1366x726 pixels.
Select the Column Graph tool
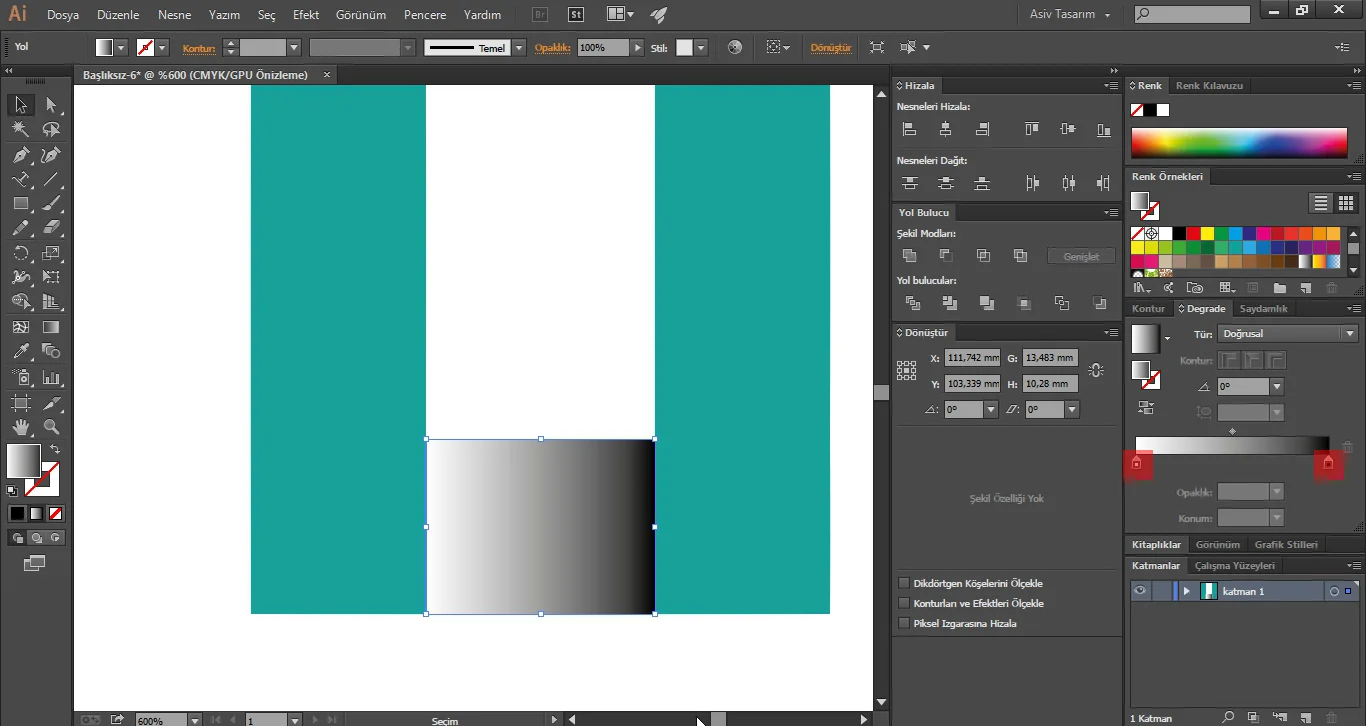click(x=52, y=378)
